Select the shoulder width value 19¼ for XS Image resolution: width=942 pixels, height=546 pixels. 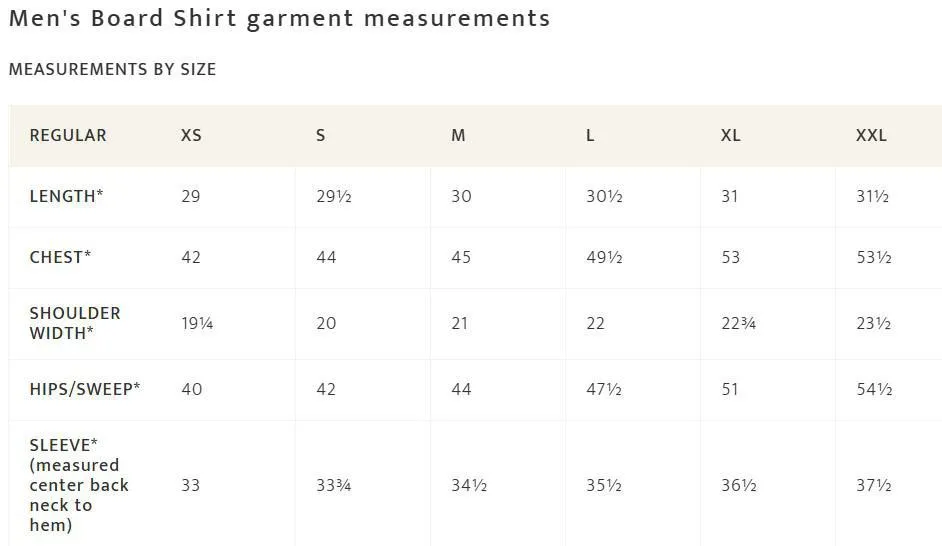coord(197,324)
